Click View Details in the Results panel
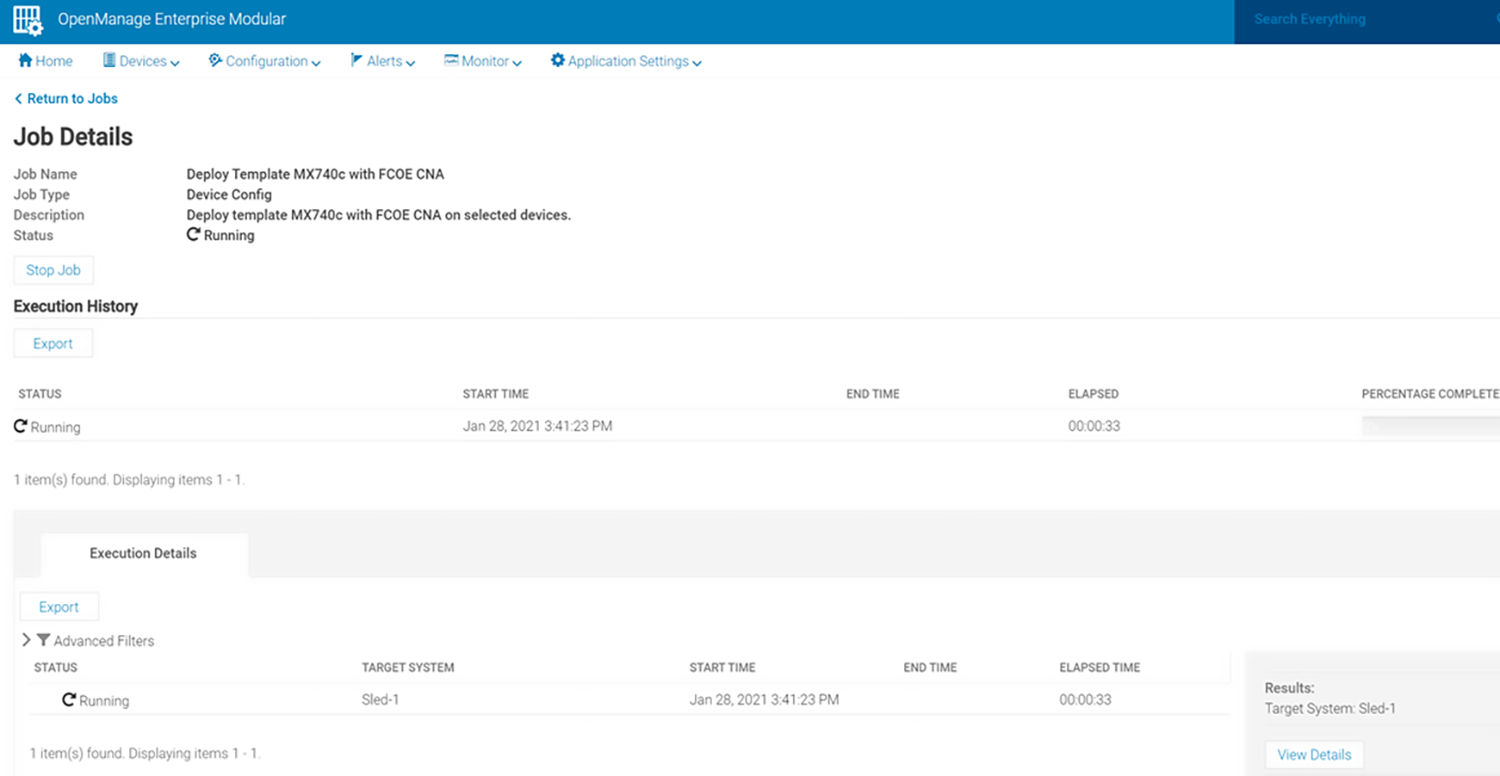Viewport: 1500px width, 776px height. [x=1314, y=754]
